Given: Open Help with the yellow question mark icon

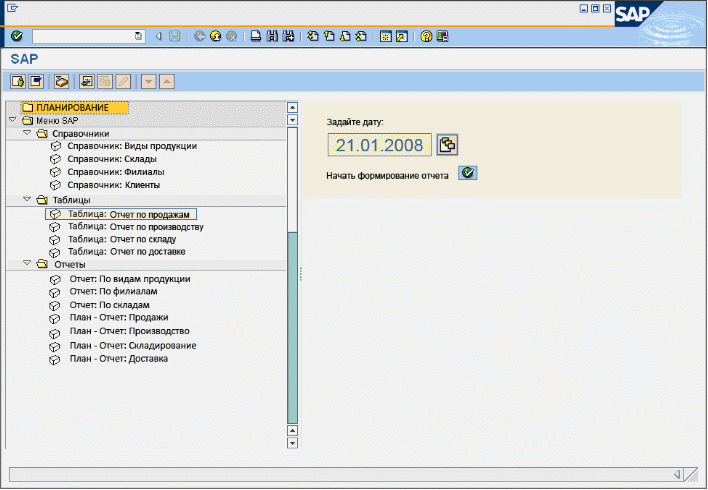Looking at the screenshot, I should pos(426,36).
